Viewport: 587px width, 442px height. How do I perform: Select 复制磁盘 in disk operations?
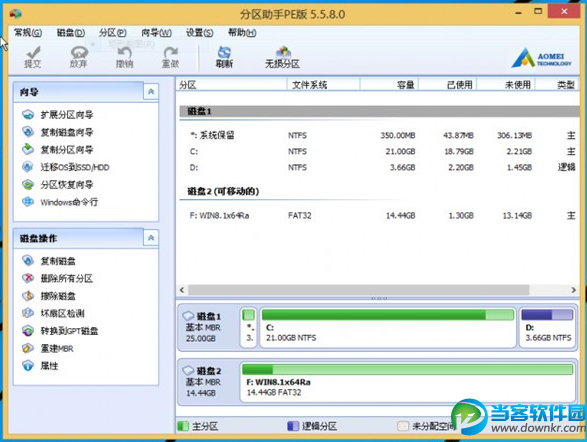(58, 261)
